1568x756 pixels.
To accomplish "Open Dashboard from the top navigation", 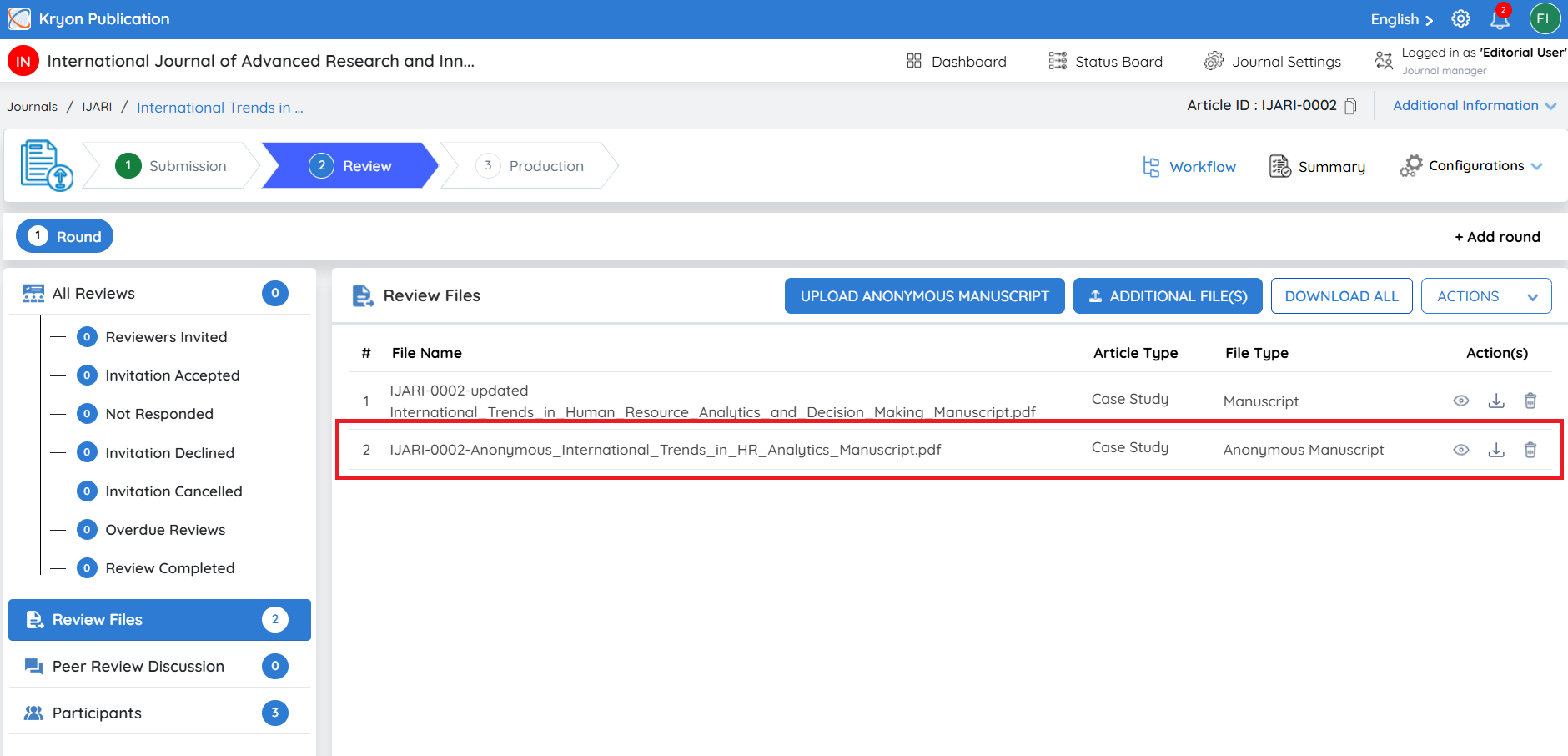I will (x=956, y=61).
